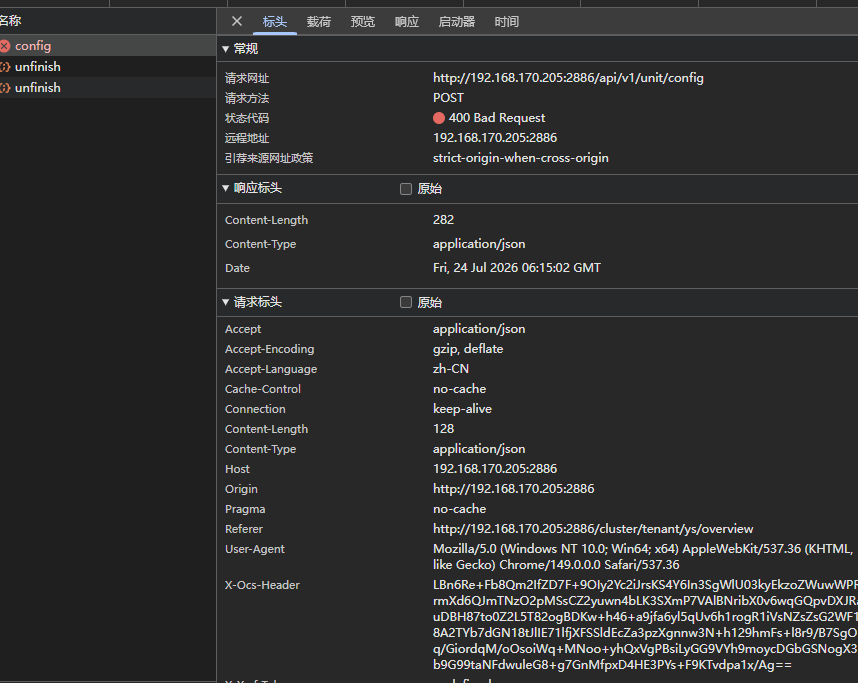
Task: Open the 时间 tab
Action: tap(507, 22)
